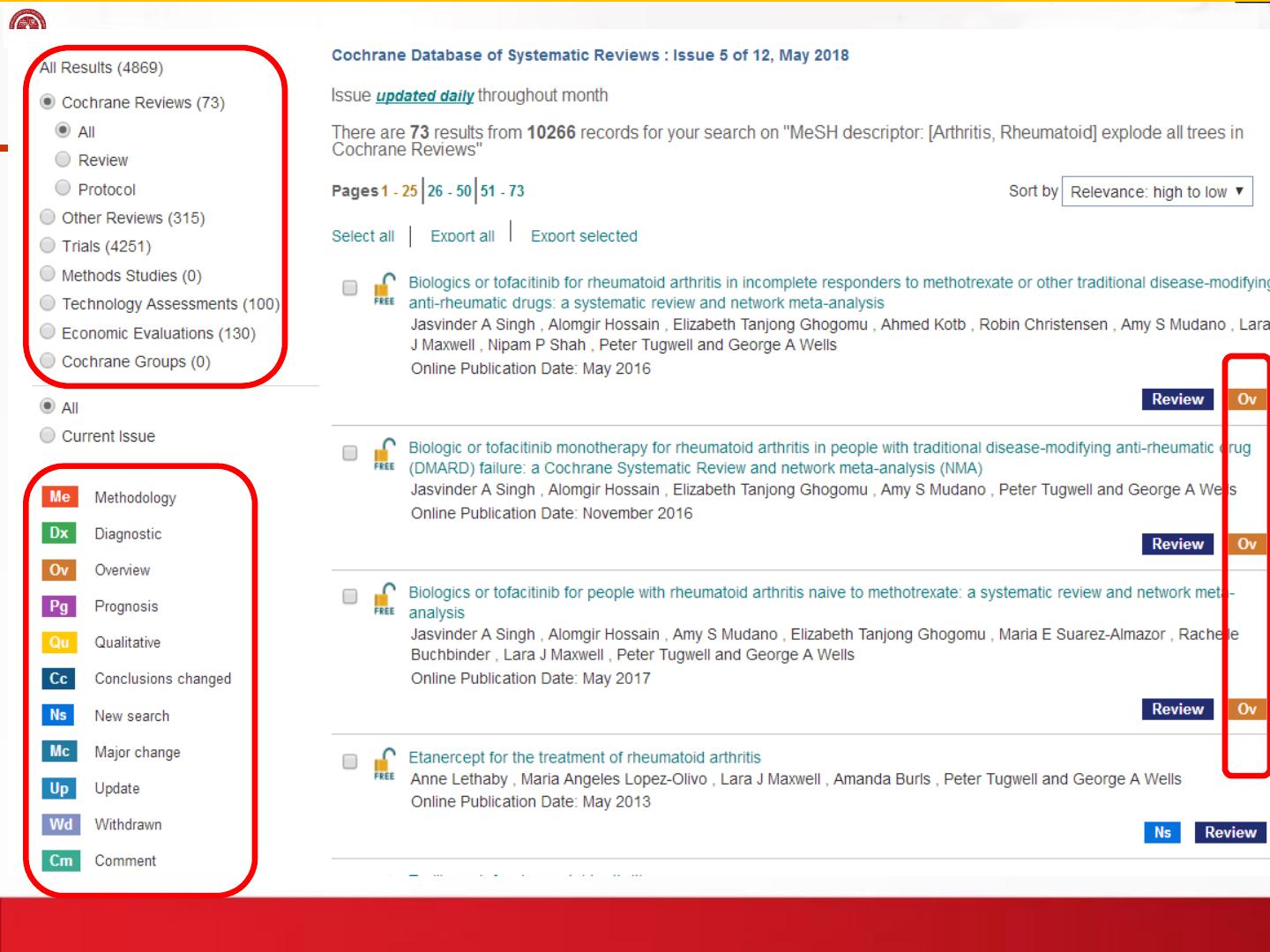Click the Export all link
This screenshot has height=952, width=1270.
tap(462, 236)
